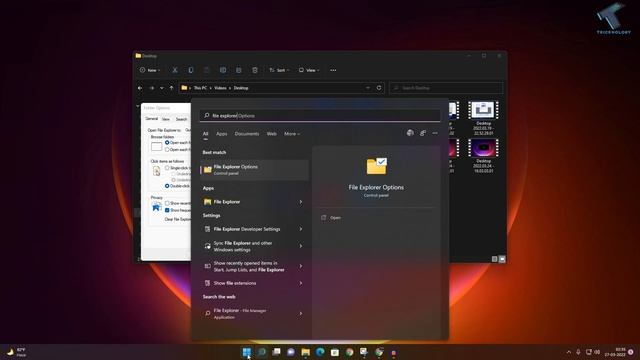The image size is (640, 360).
Task: Switch to the Documents search tab
Action: [x=247, y=134]
